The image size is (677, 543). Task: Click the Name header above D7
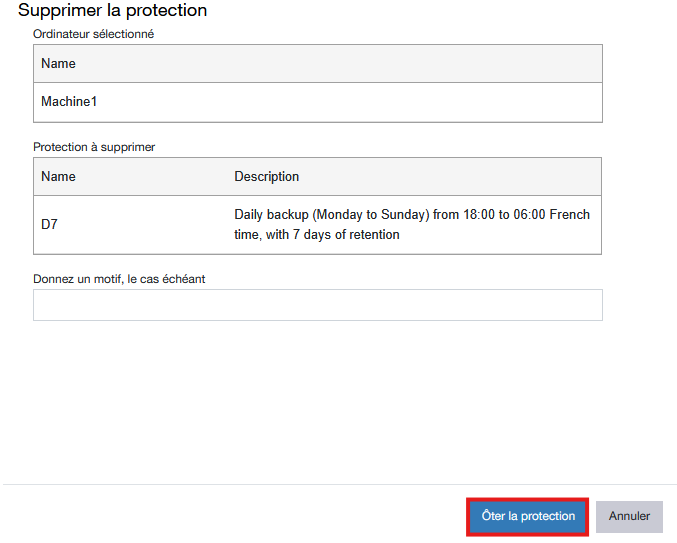click(x=58, y=176)
